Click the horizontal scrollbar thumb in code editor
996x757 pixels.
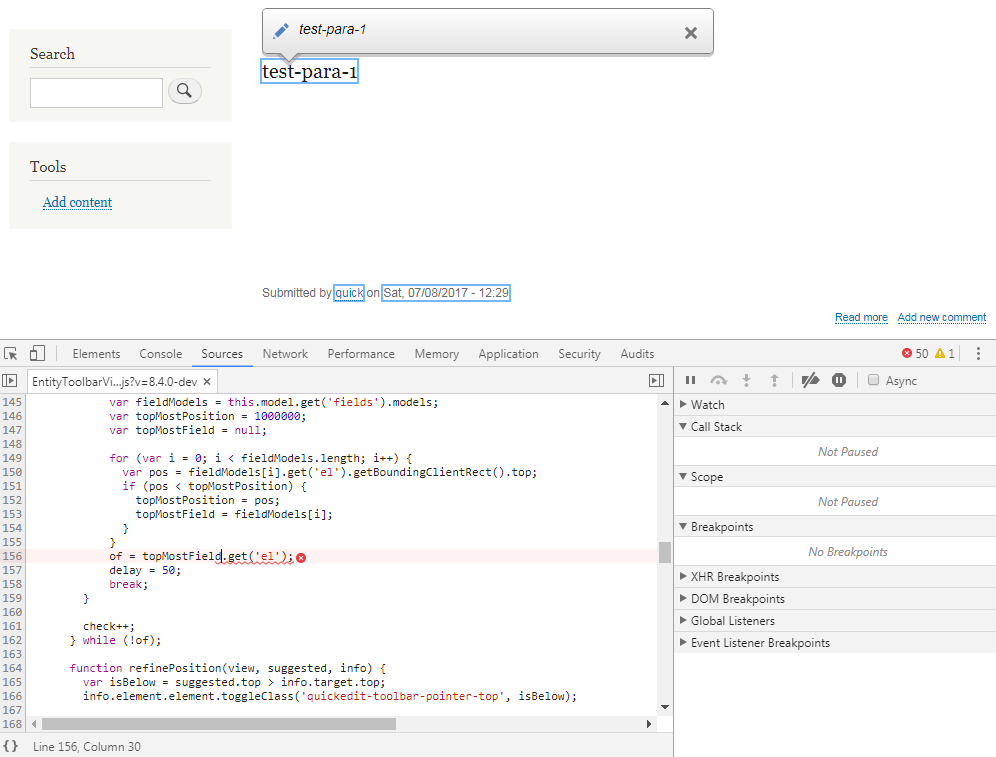[219, 724]
